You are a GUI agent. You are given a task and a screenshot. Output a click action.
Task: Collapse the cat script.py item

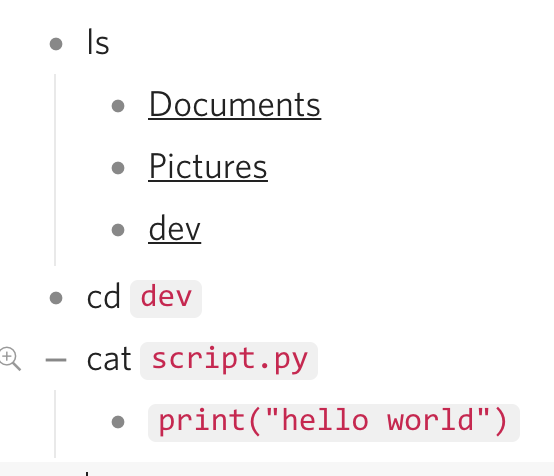56,360
